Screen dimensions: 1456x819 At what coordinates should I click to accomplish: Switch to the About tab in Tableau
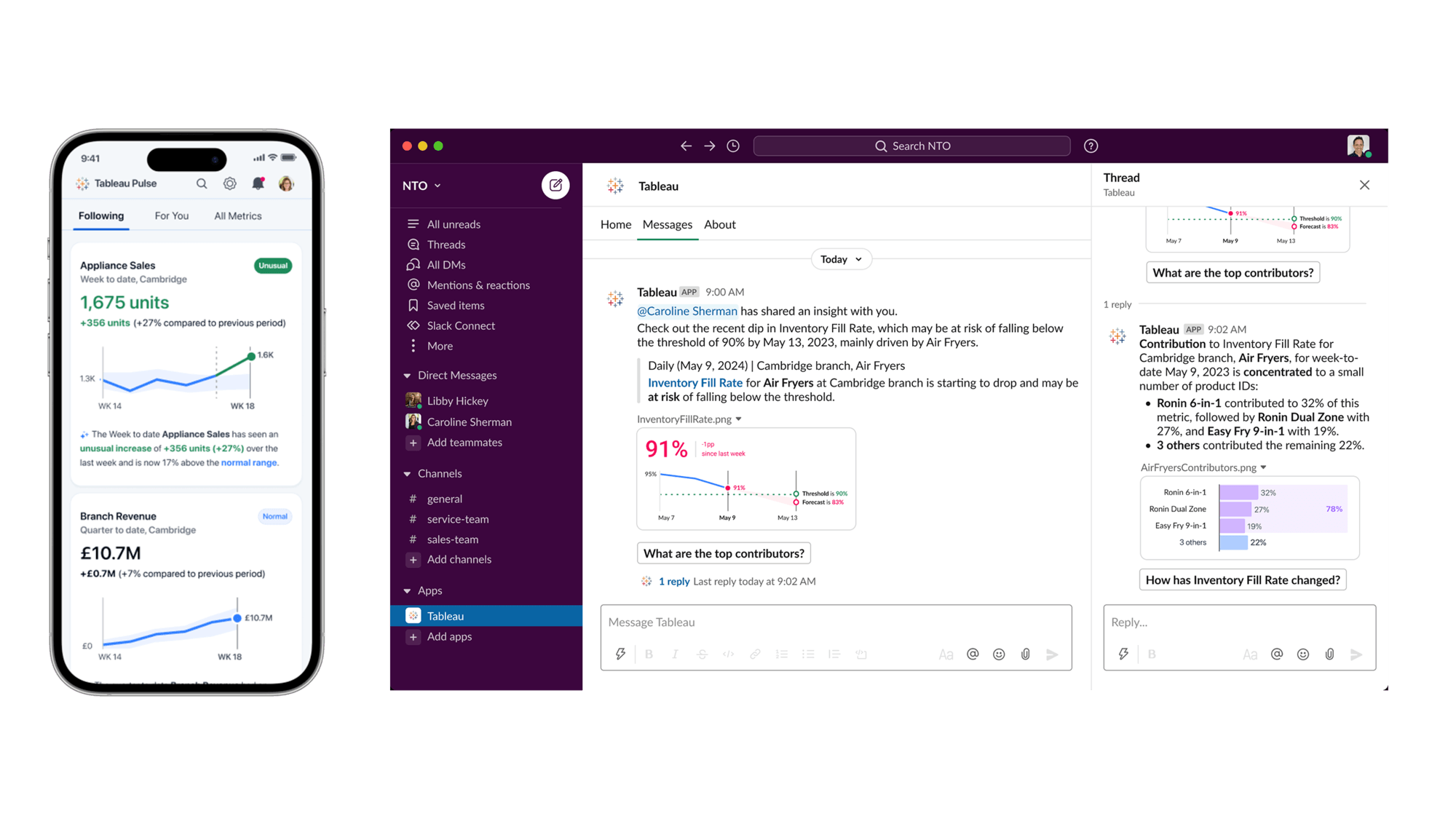click(720, 224)
